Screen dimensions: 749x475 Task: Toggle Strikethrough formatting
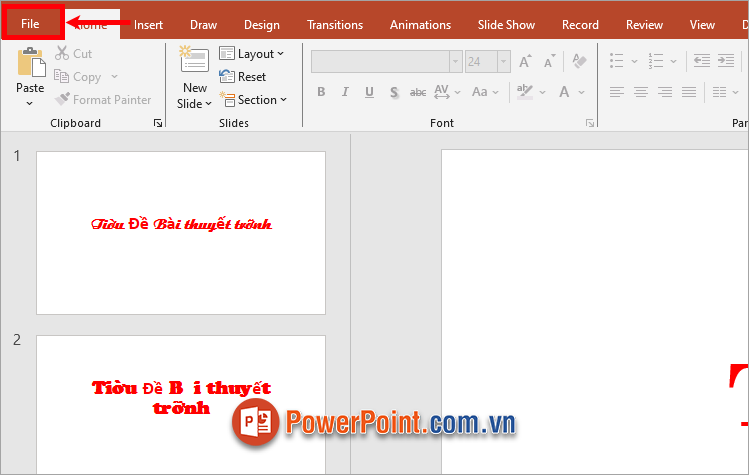click(418, 92)
